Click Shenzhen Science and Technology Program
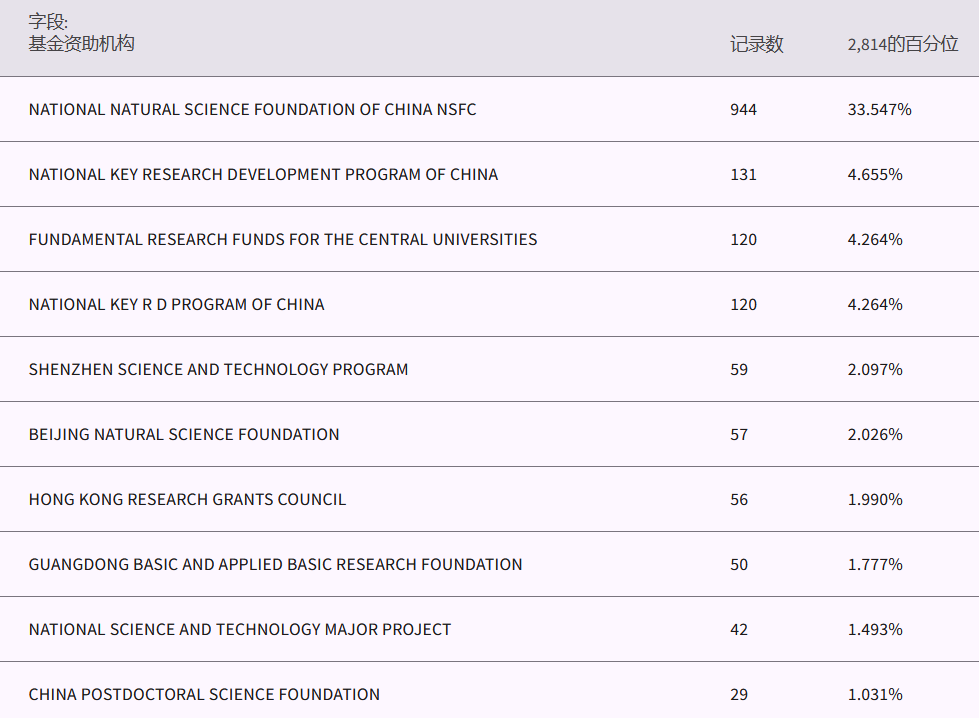 point(218,370)
